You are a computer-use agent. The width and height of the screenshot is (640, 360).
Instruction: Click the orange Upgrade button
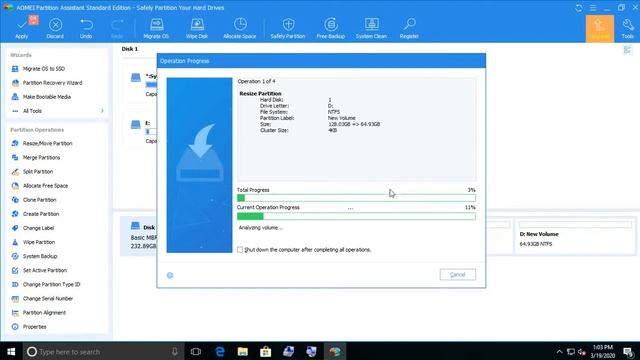pos(600,29)
